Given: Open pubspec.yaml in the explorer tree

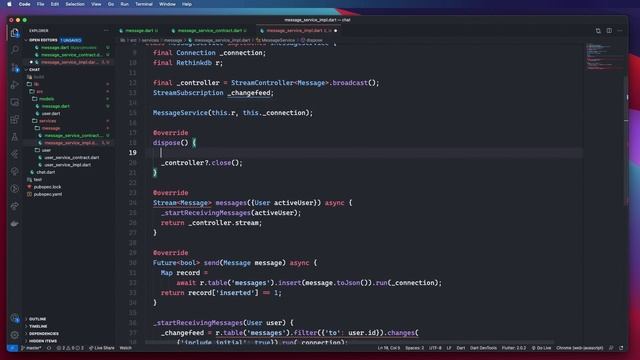Looking at the screenshot, I should click(48, 194).
